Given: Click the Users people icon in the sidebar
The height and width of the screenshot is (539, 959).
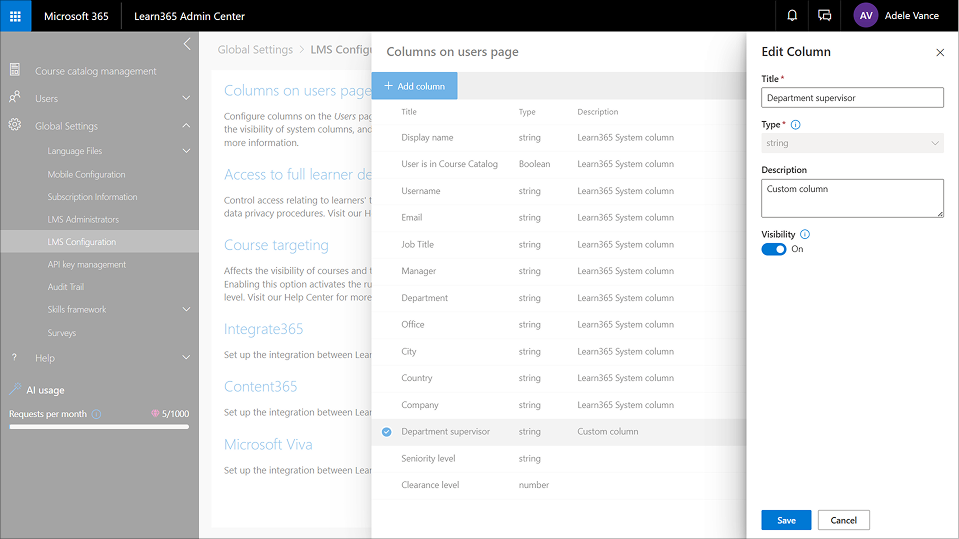Looking at the screenshot, I should (x=15, y=97).
